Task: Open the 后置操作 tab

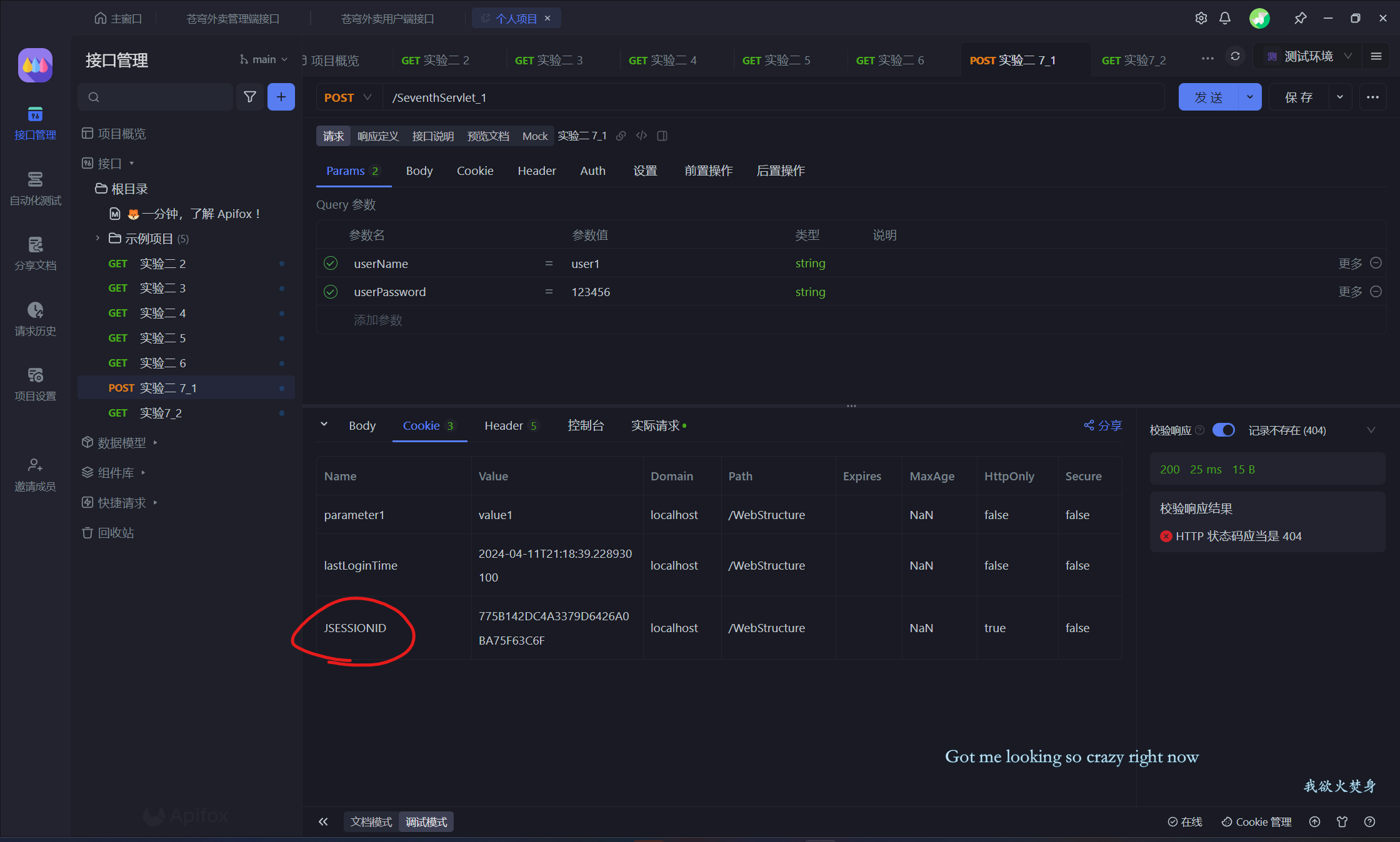Action: [x=780, y=171]
